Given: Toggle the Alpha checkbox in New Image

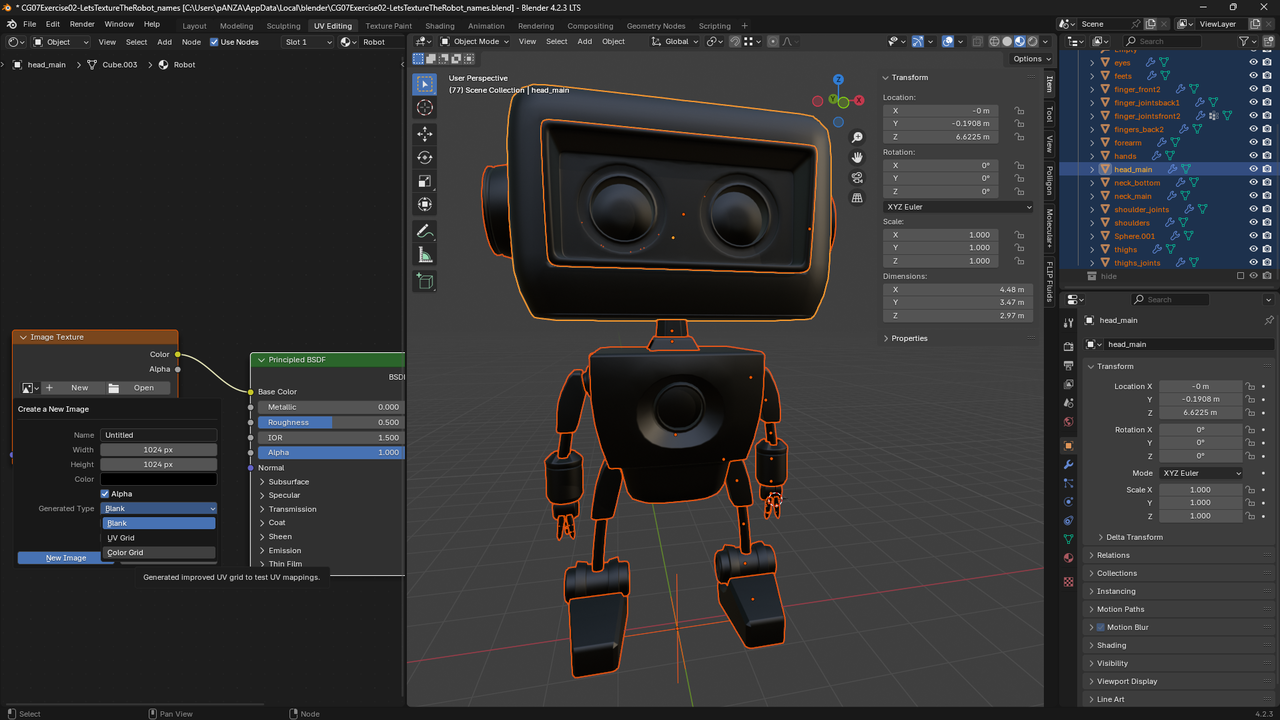Looking at the screenshot, I should click(x=105, y=494).
